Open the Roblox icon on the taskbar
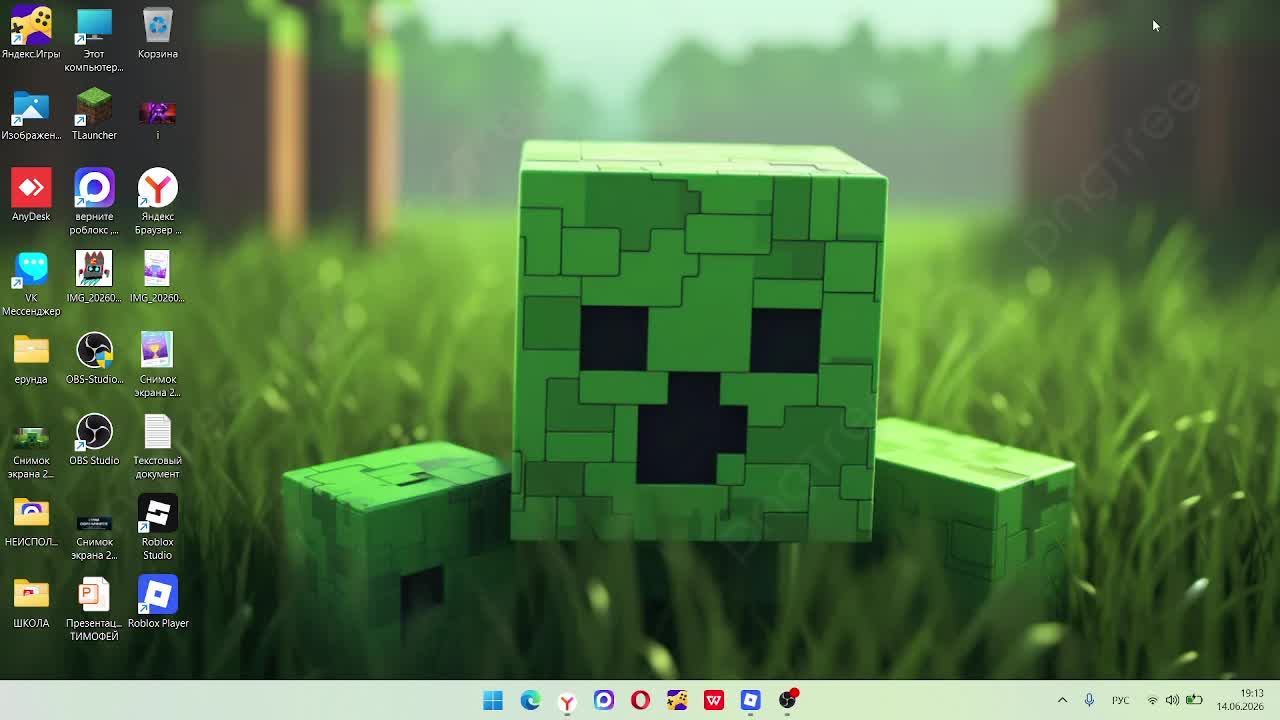This screenshot has height=720, width=1280. tap(751, 700)
